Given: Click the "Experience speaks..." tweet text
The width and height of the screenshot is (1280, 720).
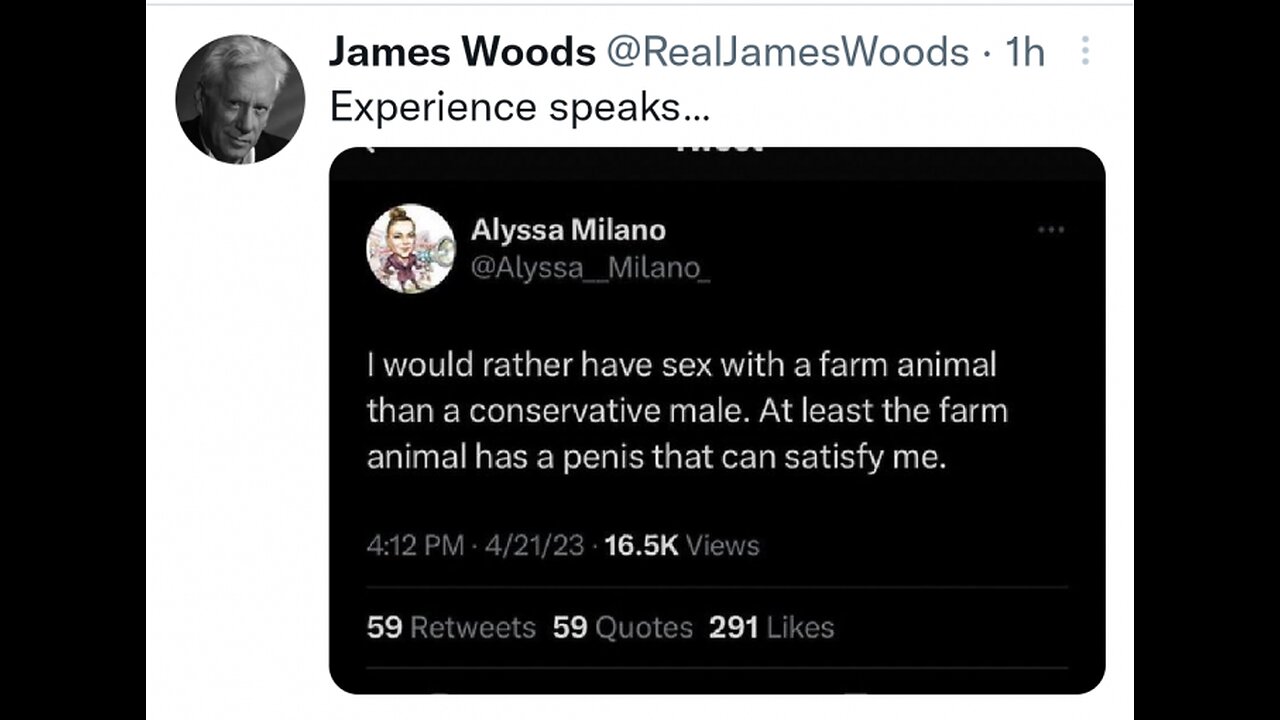Looking at the screenshot, I should [520, 107].
